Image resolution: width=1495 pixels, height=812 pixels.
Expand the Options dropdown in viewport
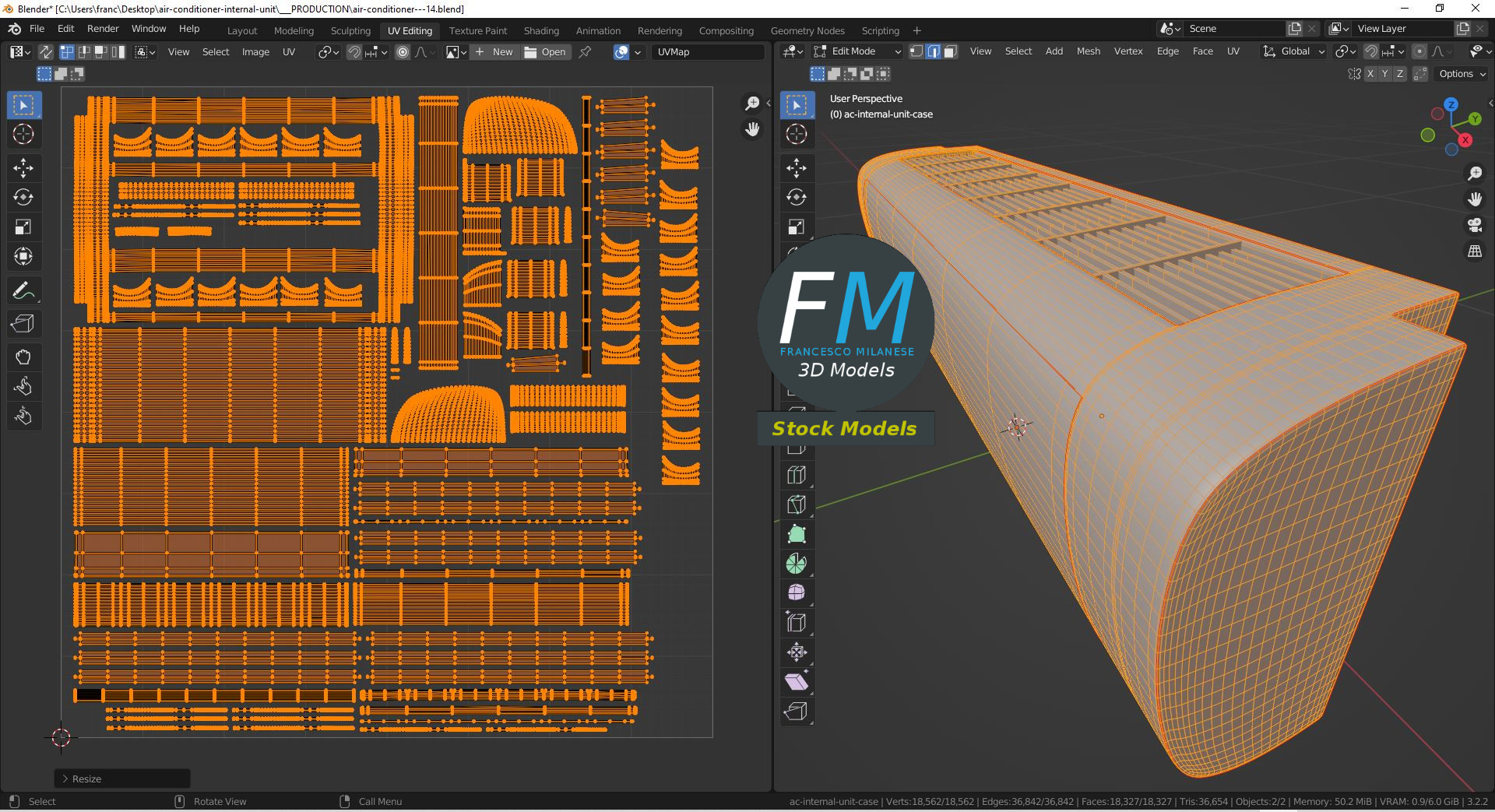1462,74
